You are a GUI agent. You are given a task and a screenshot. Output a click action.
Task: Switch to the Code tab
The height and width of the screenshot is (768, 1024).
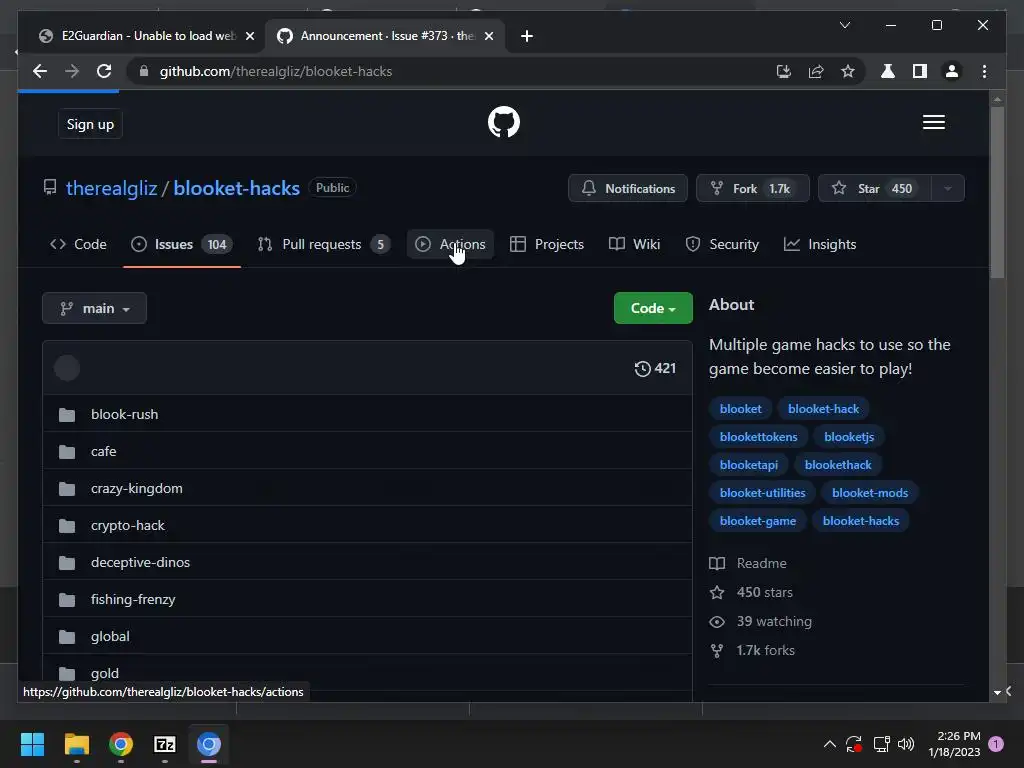(78, 244)
